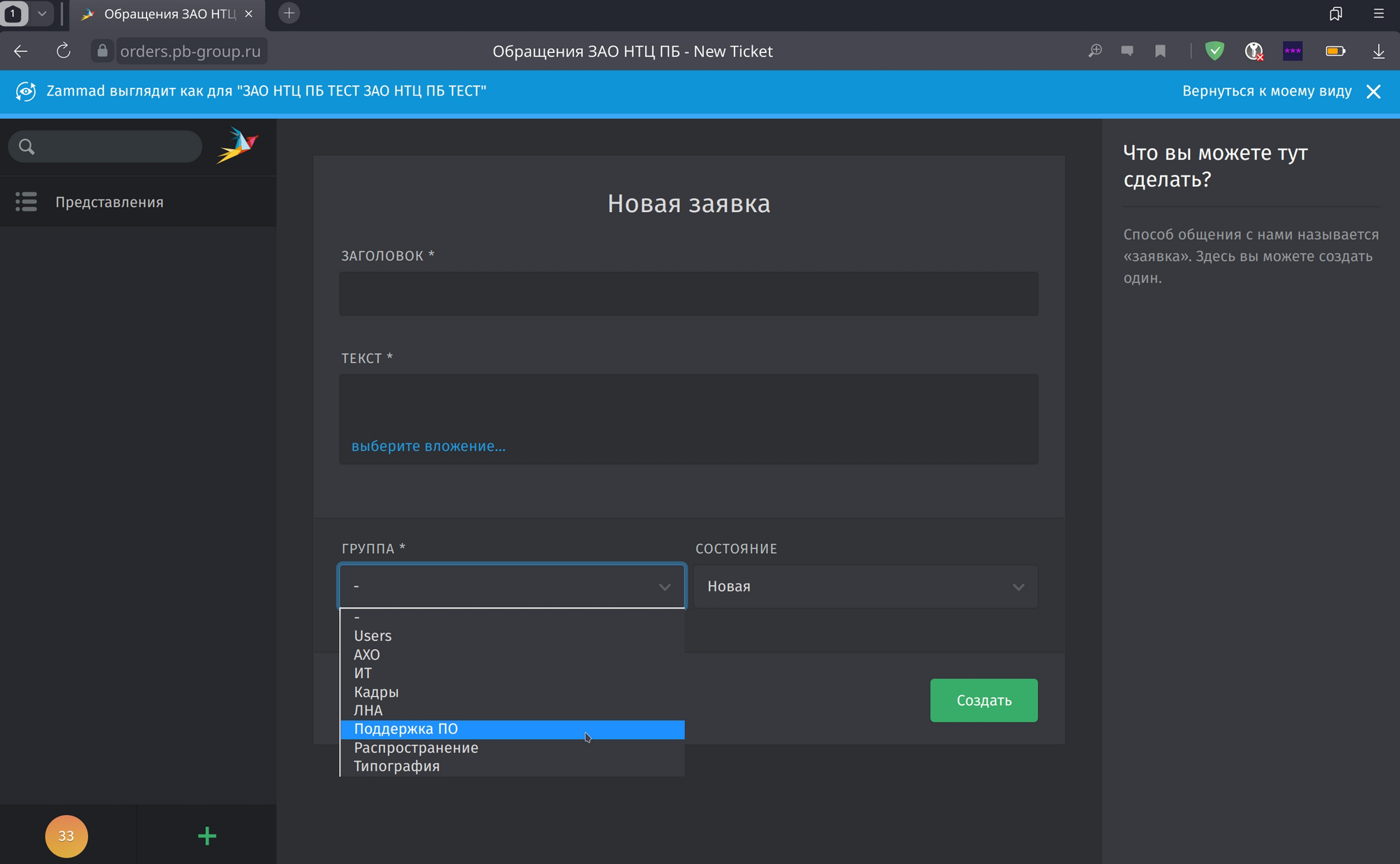Screen dimensions: 1400x864
Task: Select ЛНА group option
Action: (x=512, y=711)
